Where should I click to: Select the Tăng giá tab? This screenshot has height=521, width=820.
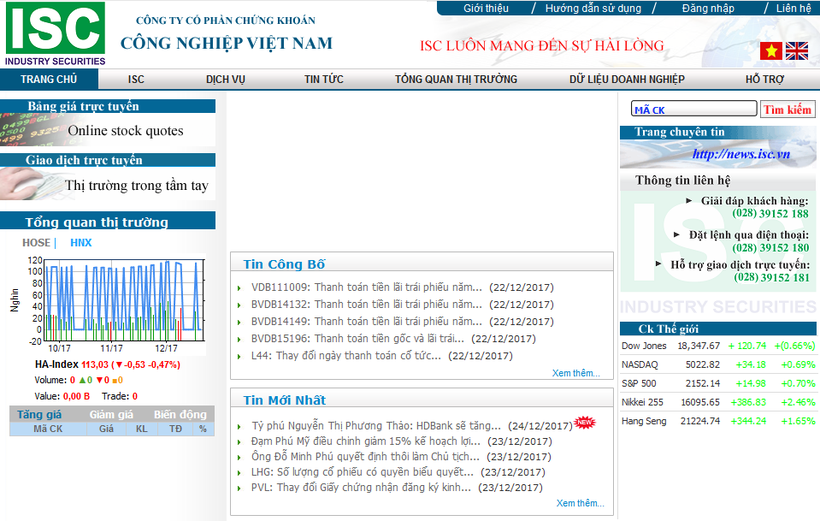40,414
